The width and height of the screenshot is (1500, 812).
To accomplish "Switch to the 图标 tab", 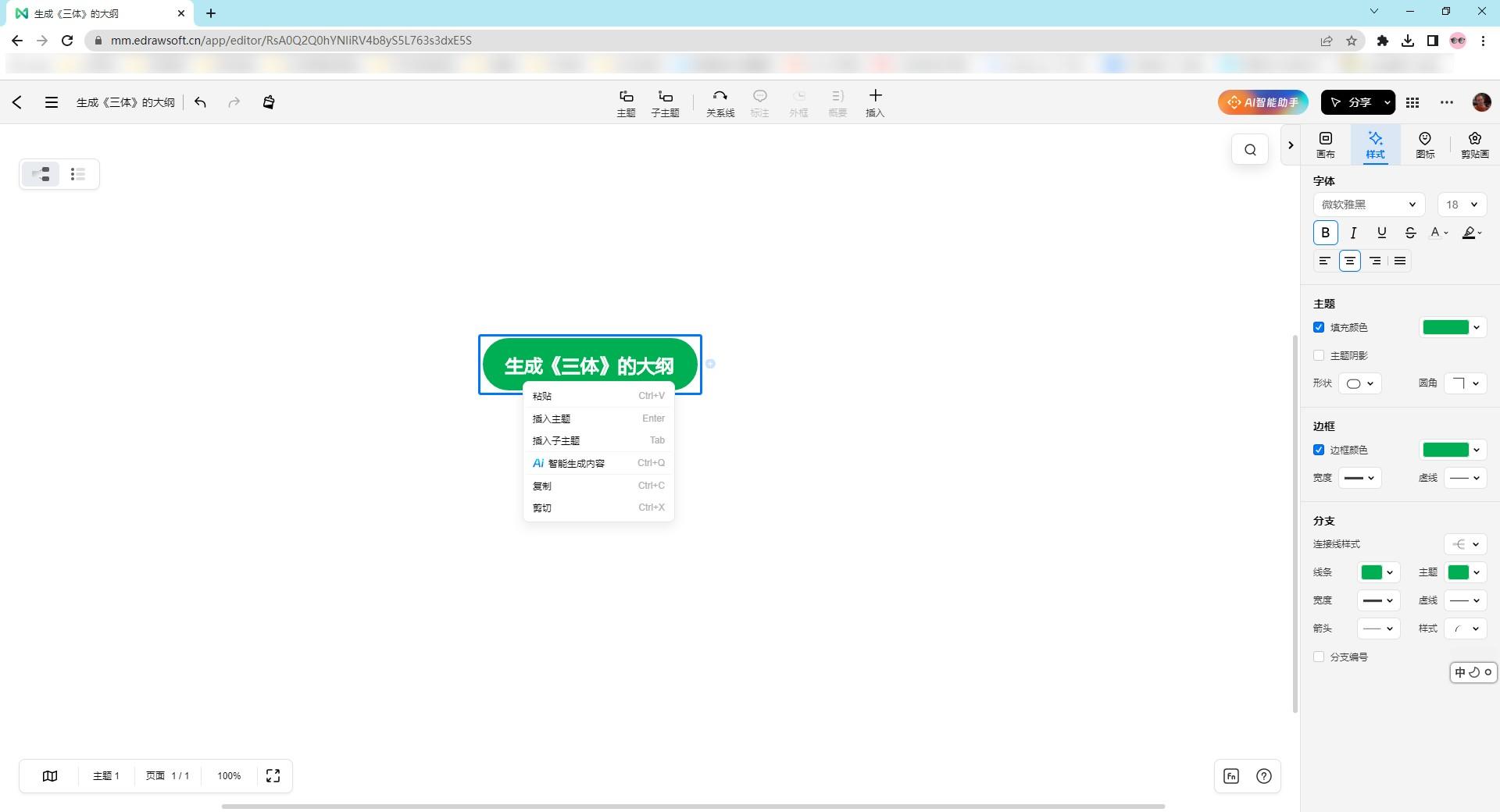I will coord(1425,144).
